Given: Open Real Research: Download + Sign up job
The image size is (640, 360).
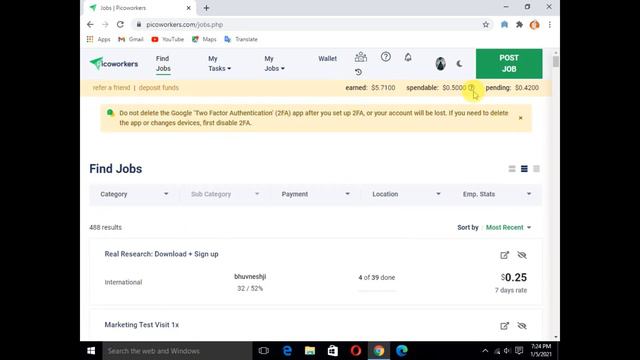Looking at the screenshot, I should click(161, 254).
